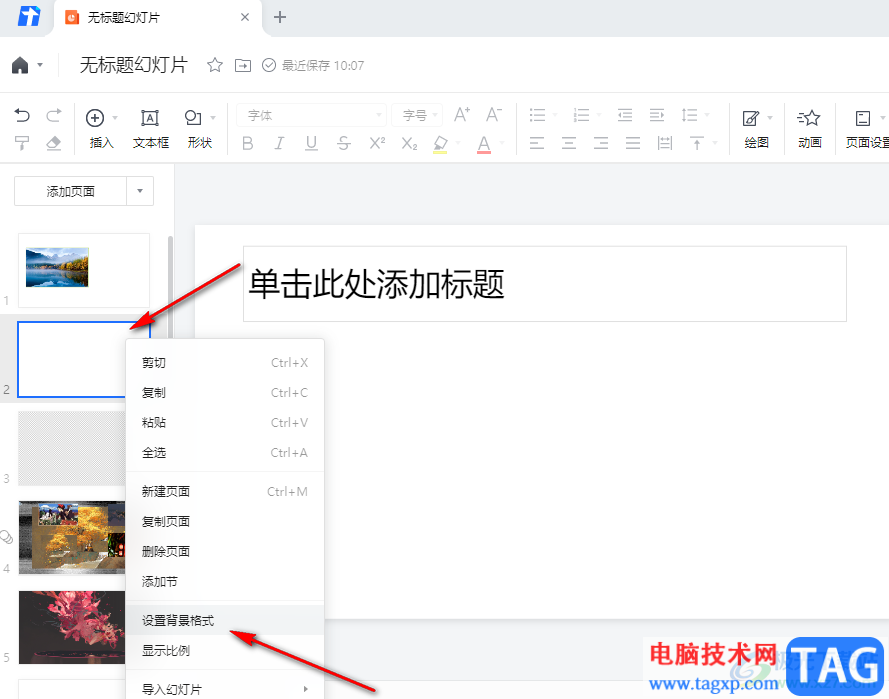Expand the line spacing dropdown arrow
Screen dimensions: 889x699
[707, 116]
